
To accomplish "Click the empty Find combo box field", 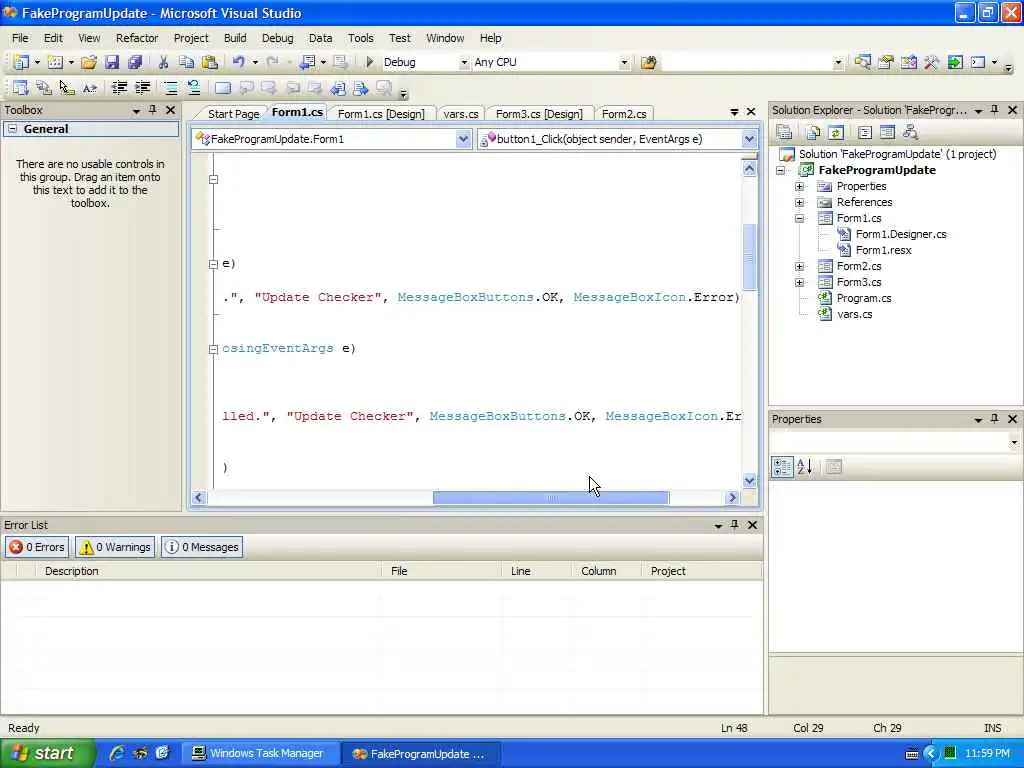I will tap(753, 63).
